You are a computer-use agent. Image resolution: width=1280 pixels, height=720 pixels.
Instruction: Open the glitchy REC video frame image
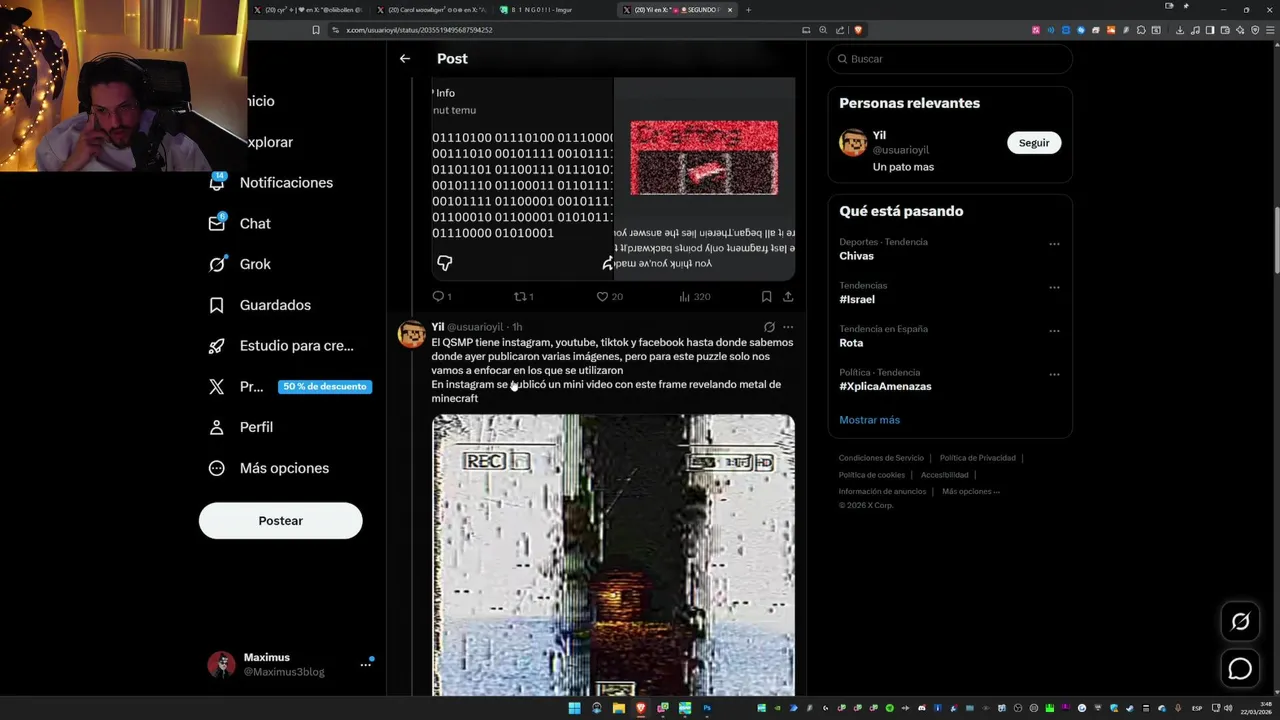(613, 555)
